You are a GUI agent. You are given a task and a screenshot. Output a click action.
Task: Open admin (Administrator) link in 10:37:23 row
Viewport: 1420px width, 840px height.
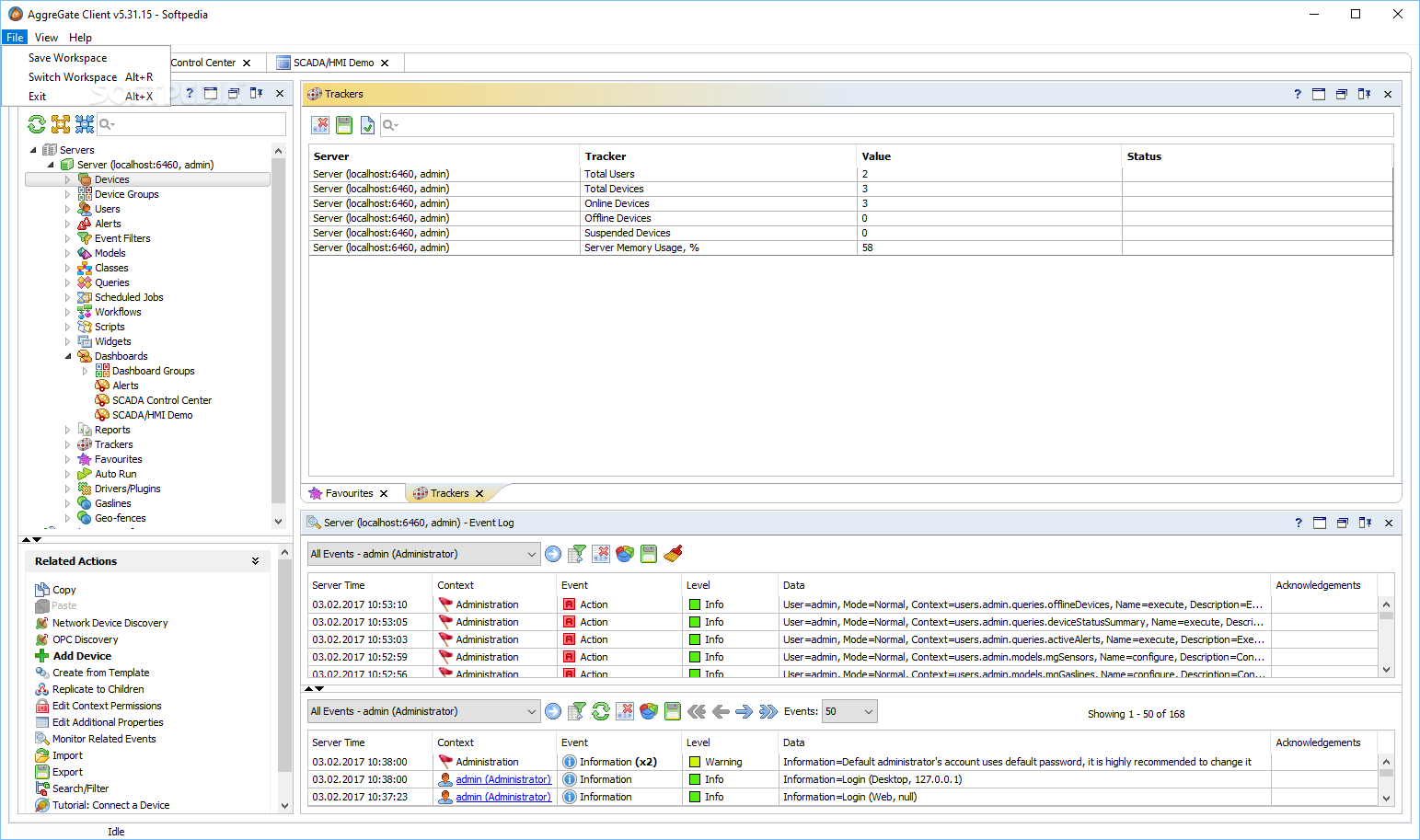(503, 797)
